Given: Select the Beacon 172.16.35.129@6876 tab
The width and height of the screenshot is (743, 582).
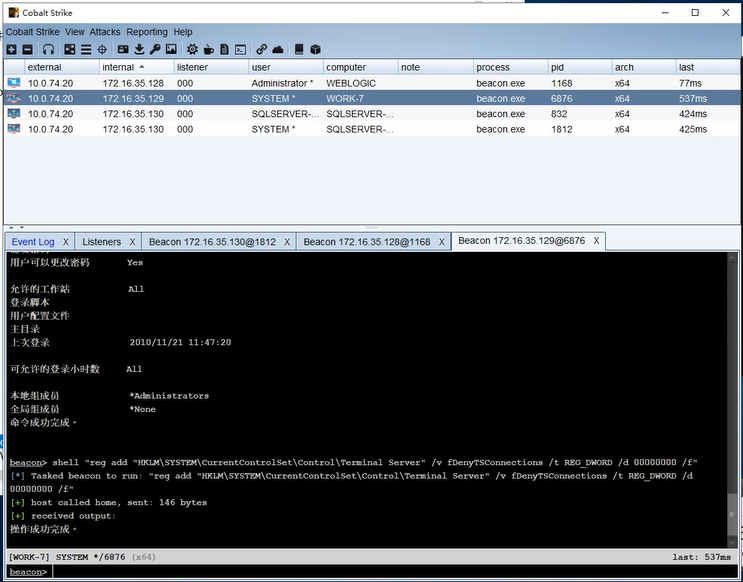Looking at the screenshot, I should (x=522, y=241).
